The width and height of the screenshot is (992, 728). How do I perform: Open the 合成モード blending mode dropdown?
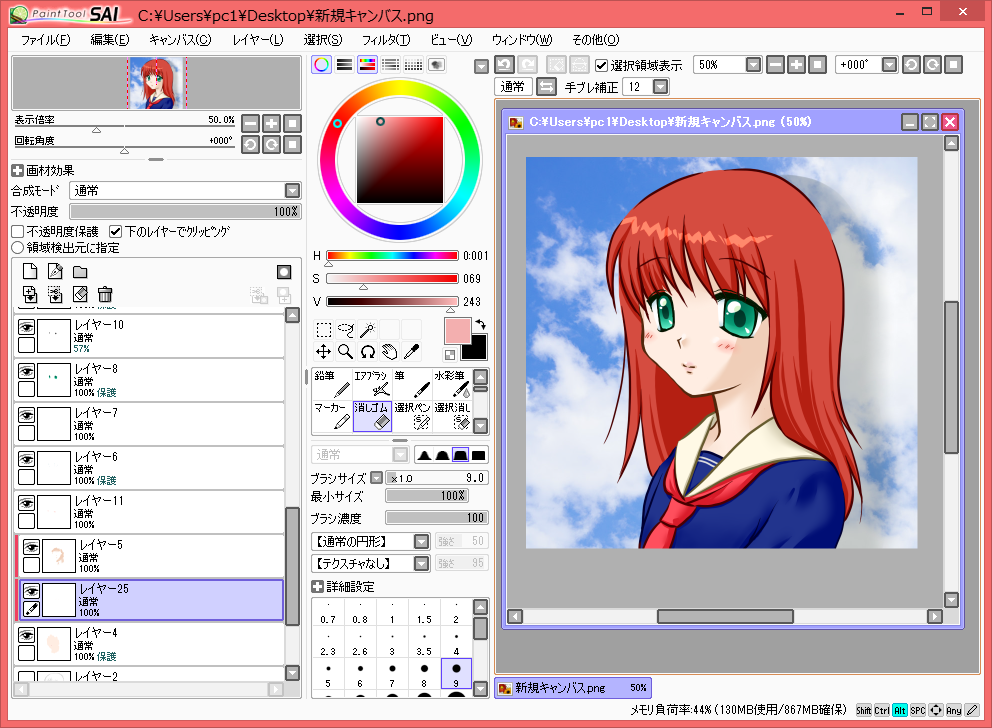pos(292,190)
